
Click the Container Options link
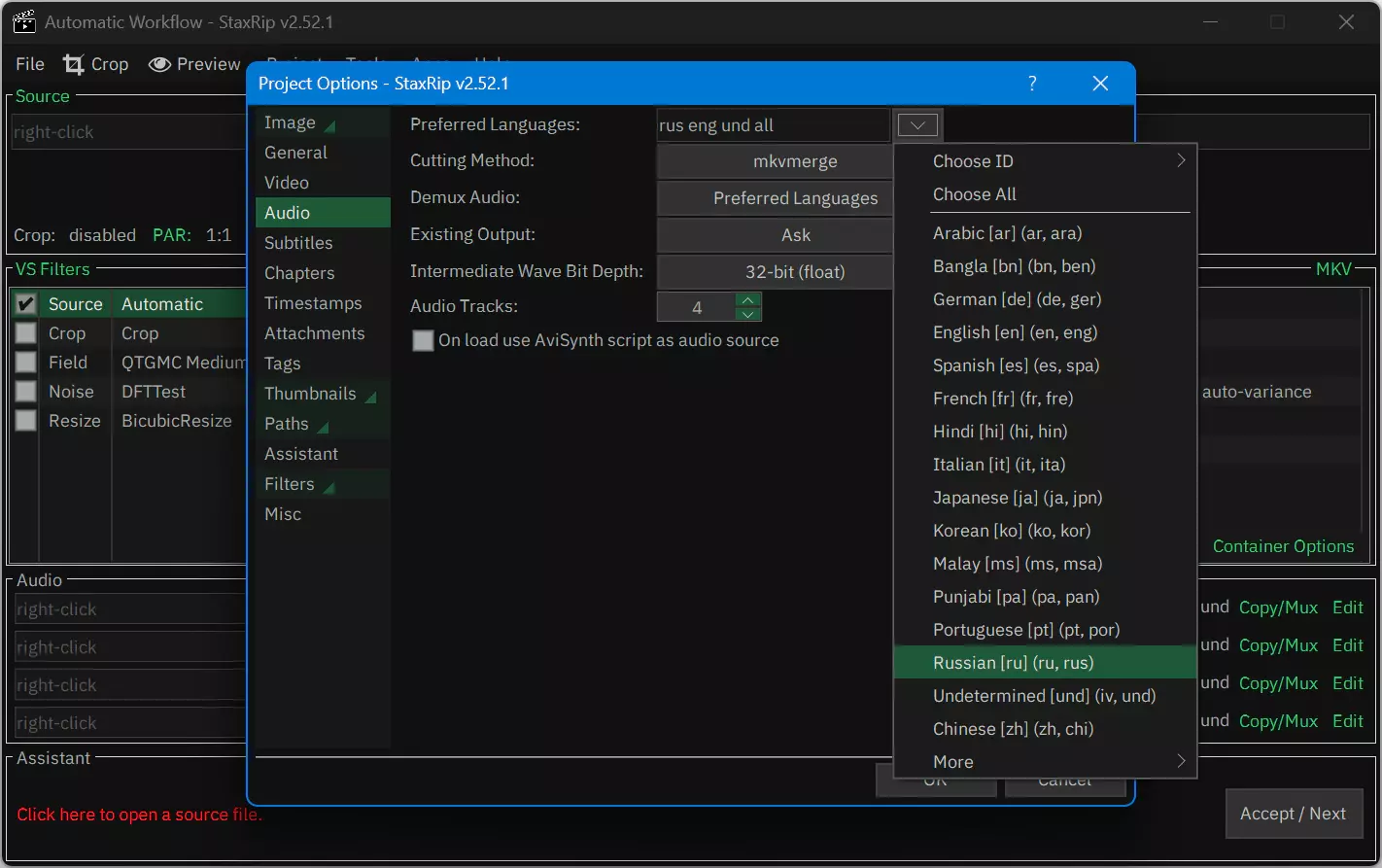tap(1283, 546)
